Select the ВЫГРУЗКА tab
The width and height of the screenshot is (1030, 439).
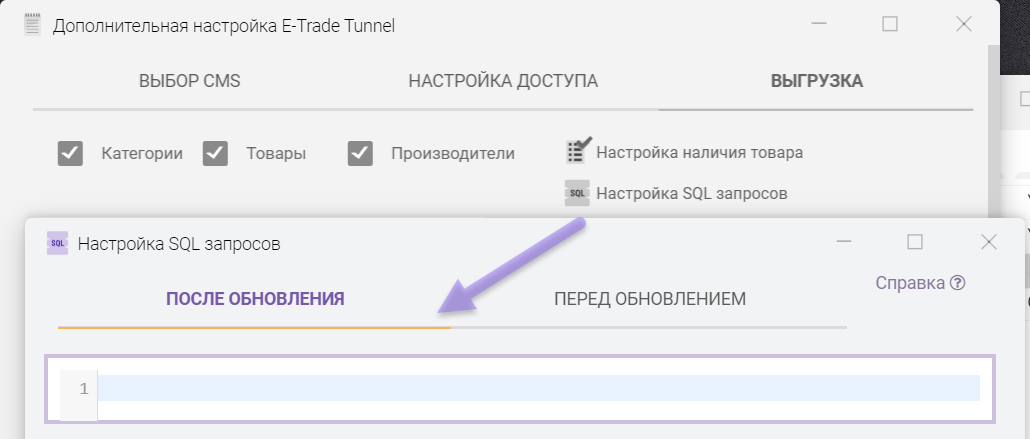point(816,81)
